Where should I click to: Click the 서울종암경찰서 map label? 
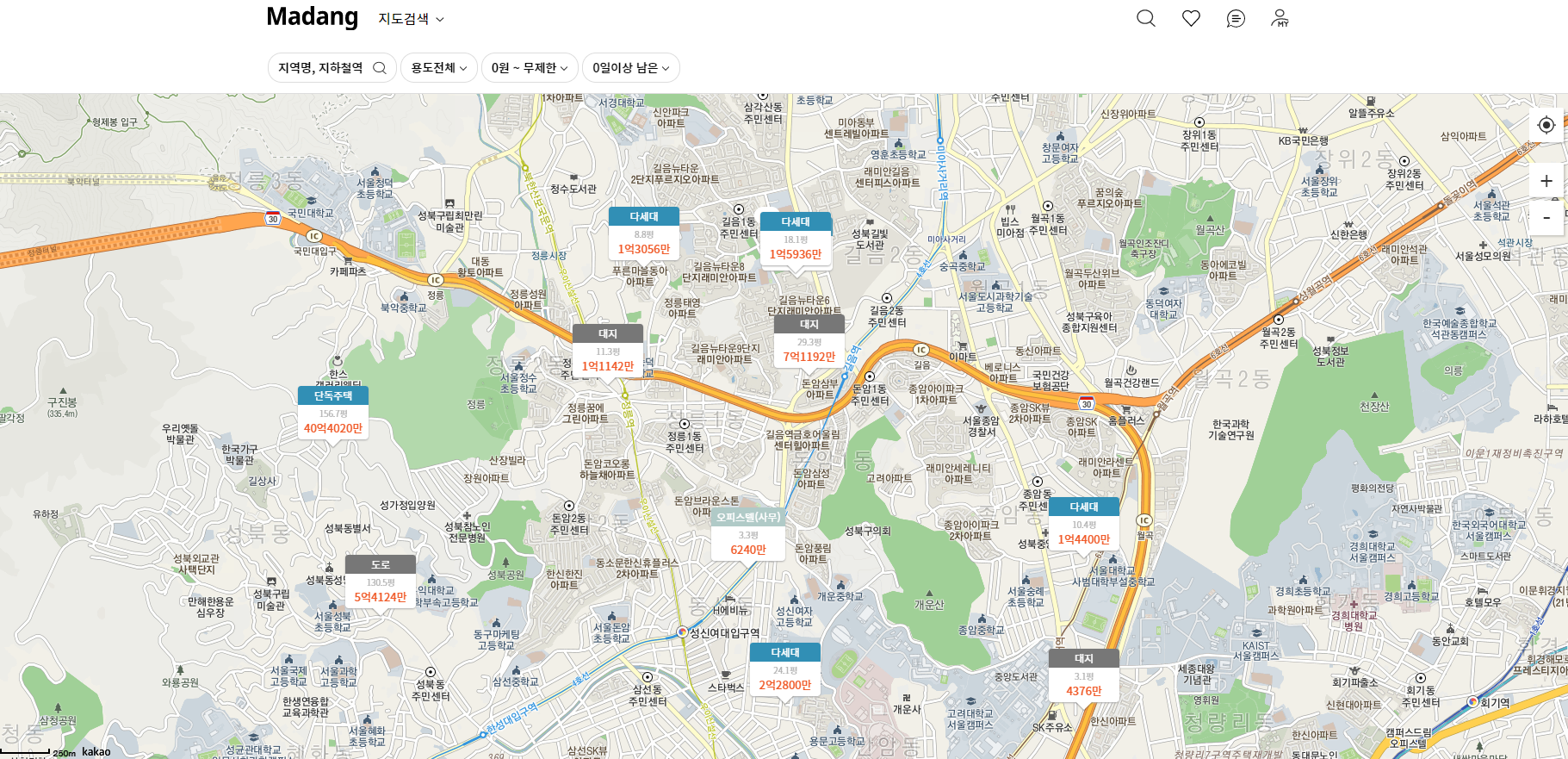click(x=982, y=426)
